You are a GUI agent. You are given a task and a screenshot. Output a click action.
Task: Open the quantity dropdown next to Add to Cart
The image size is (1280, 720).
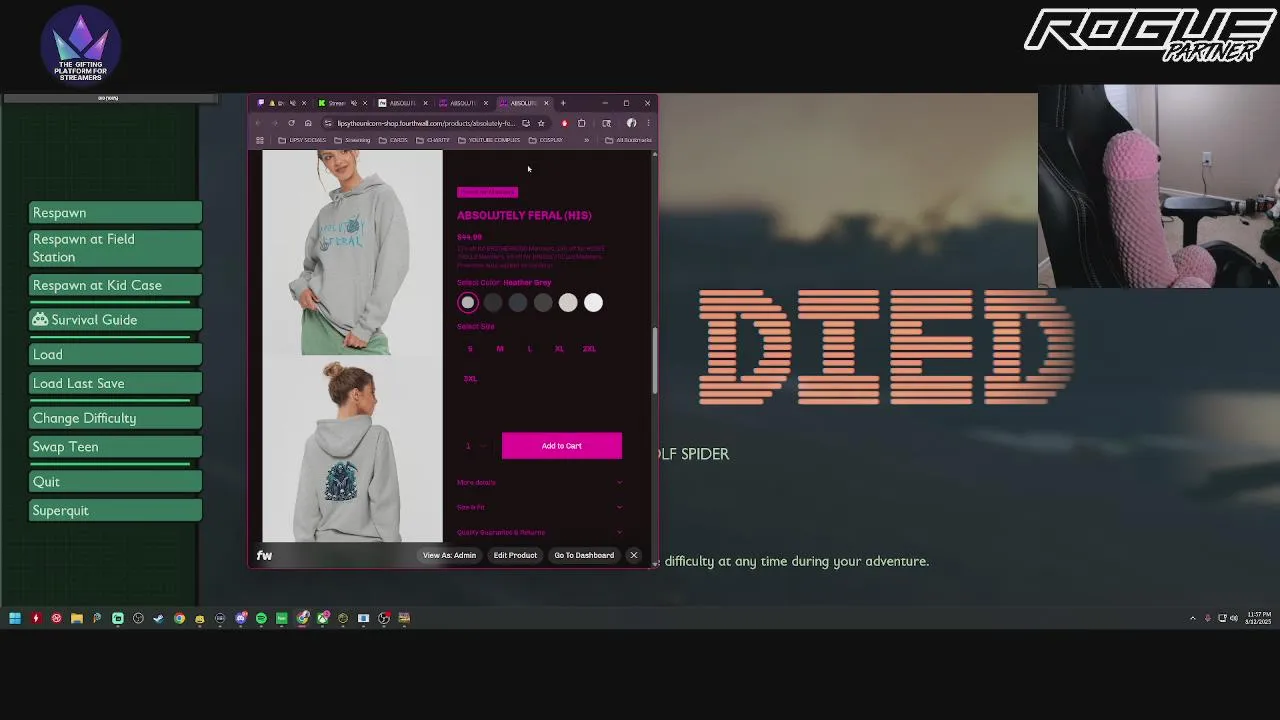[x=474, y=446]
